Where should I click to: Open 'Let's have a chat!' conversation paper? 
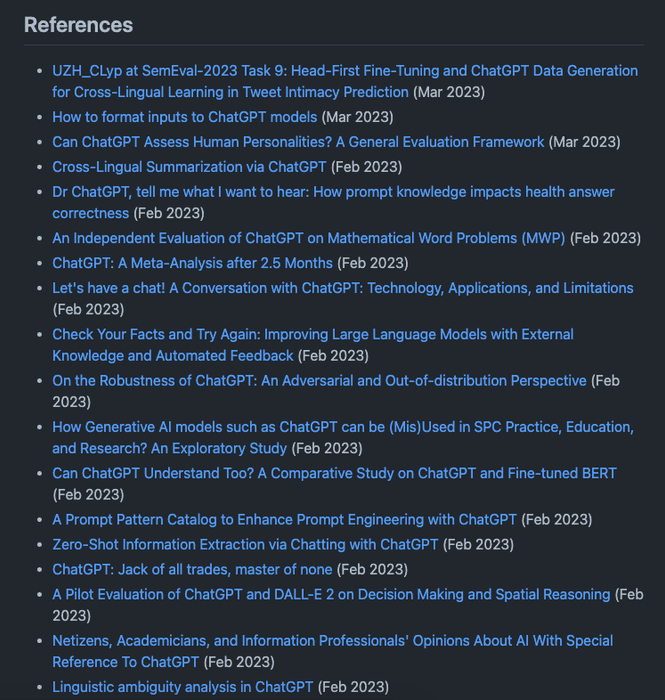point(342,288)
